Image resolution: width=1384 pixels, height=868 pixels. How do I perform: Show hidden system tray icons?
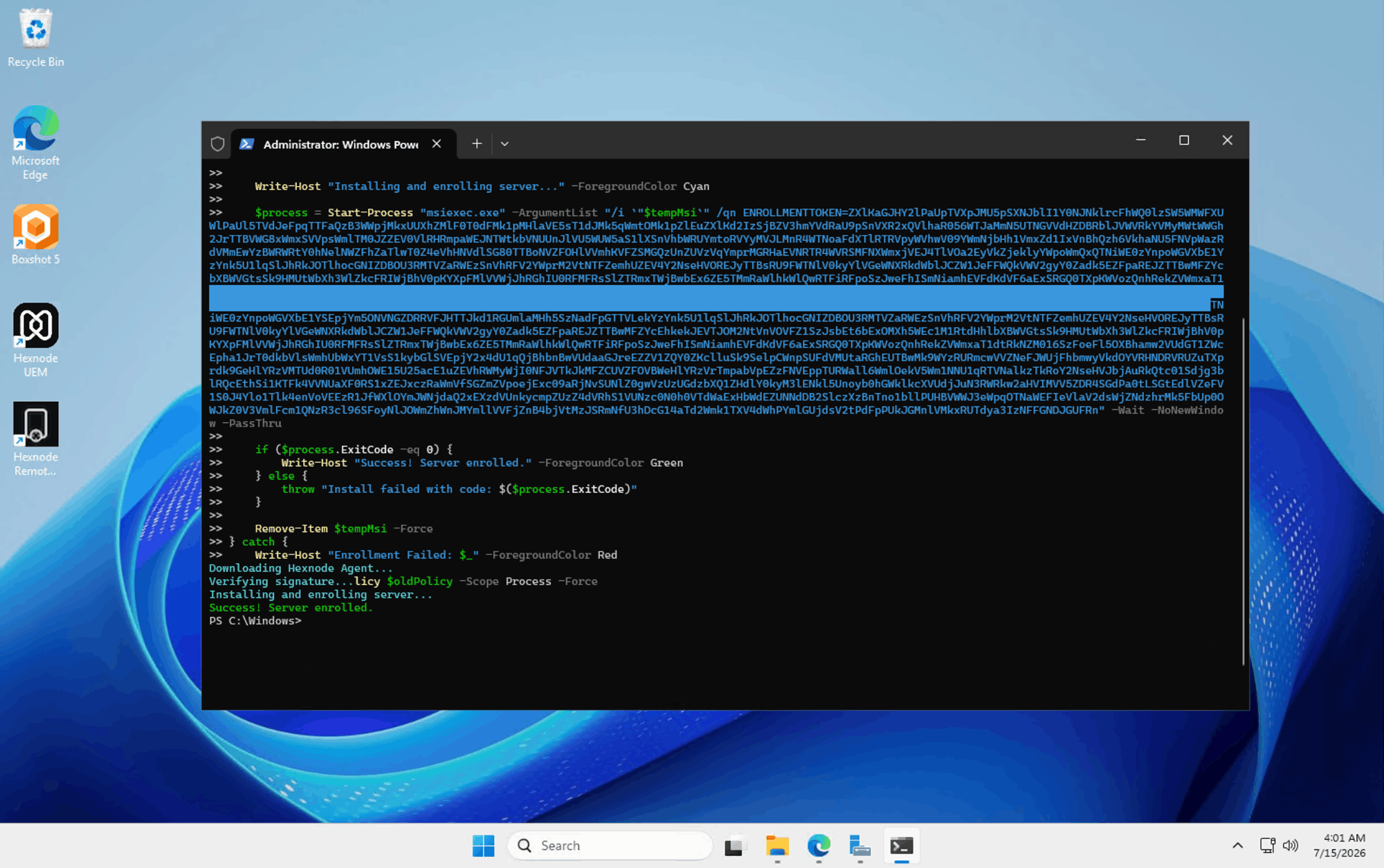click(x=1237, y=846)
